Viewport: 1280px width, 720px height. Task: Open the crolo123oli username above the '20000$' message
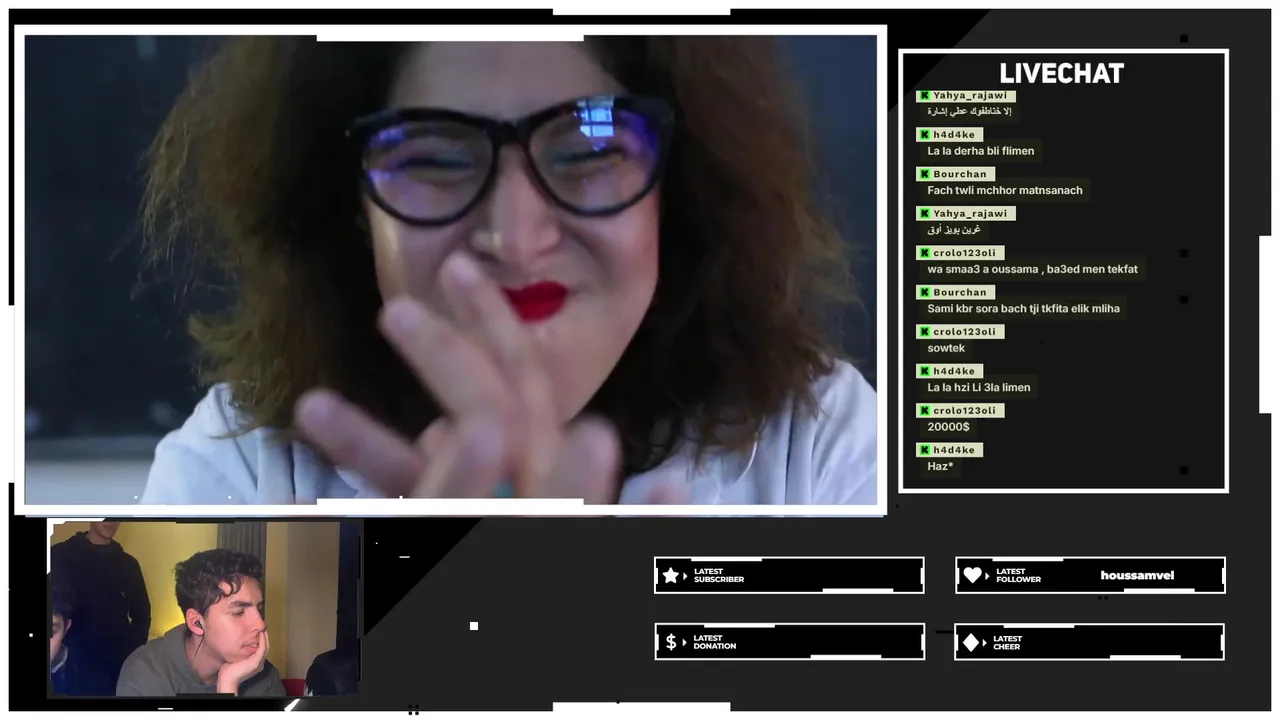point(965,411)
